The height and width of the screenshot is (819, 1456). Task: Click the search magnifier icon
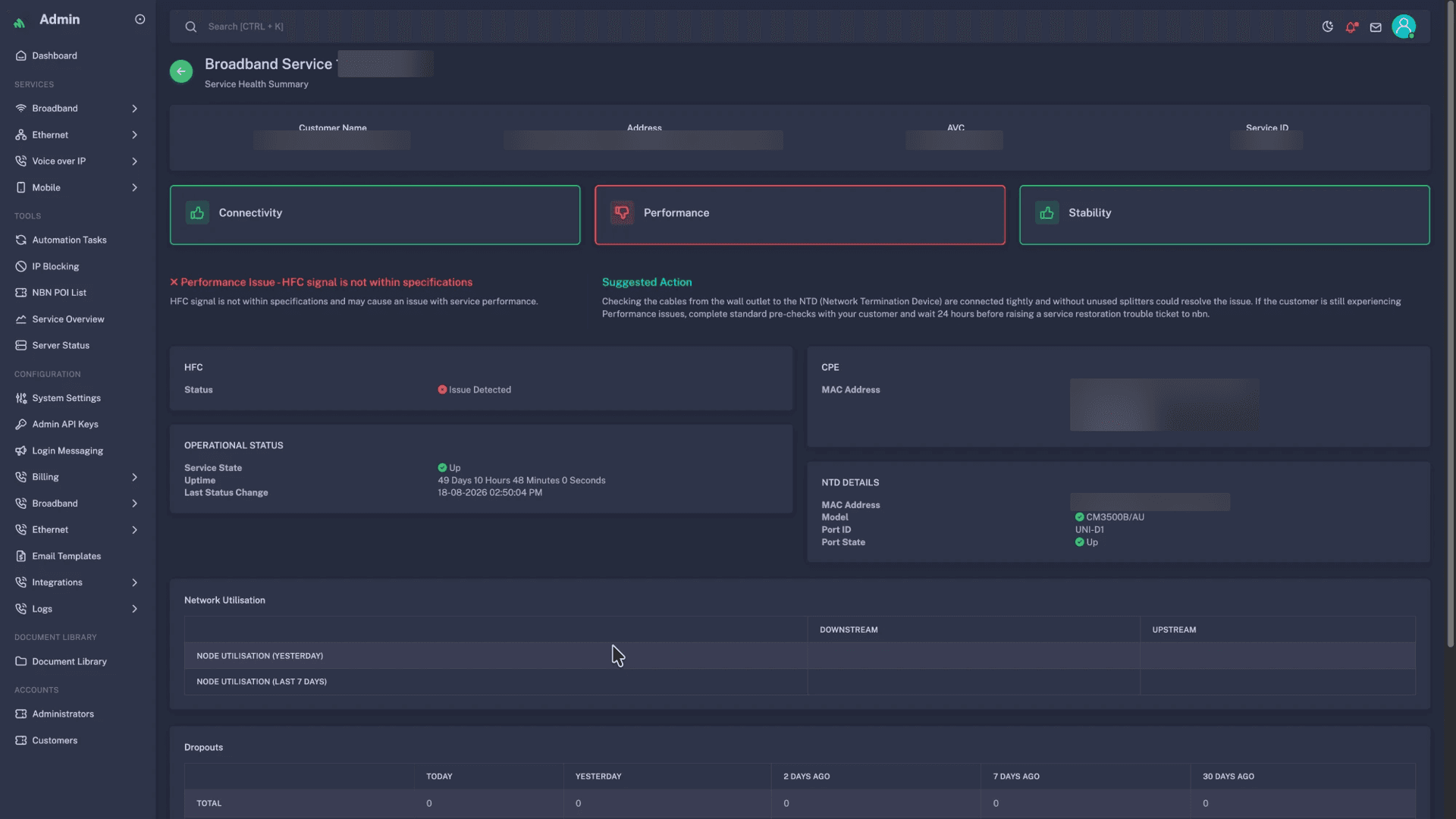(x=191, y=27)
